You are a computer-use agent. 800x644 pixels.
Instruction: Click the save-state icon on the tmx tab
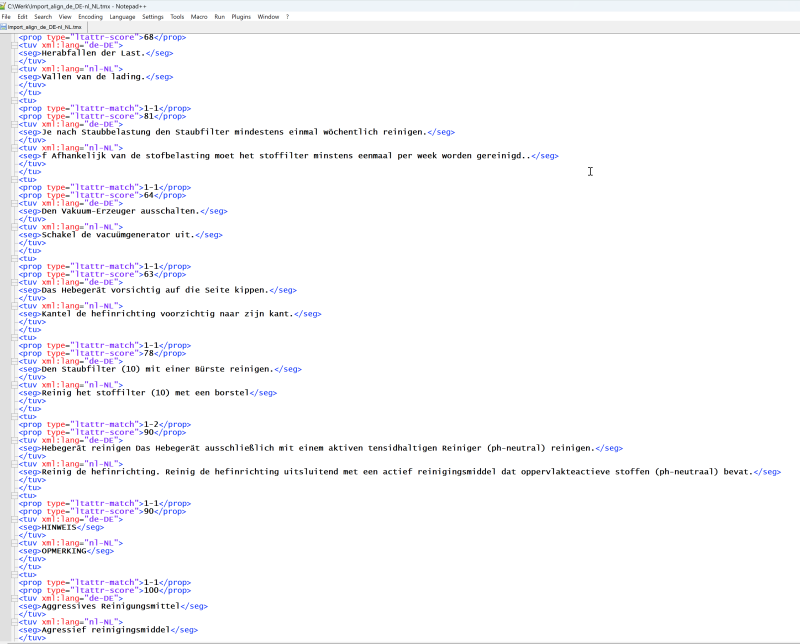coord(4,27)
